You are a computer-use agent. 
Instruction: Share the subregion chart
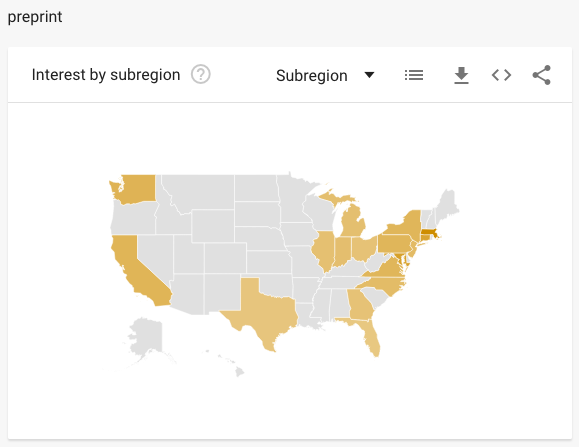click(x=541, y=75)
